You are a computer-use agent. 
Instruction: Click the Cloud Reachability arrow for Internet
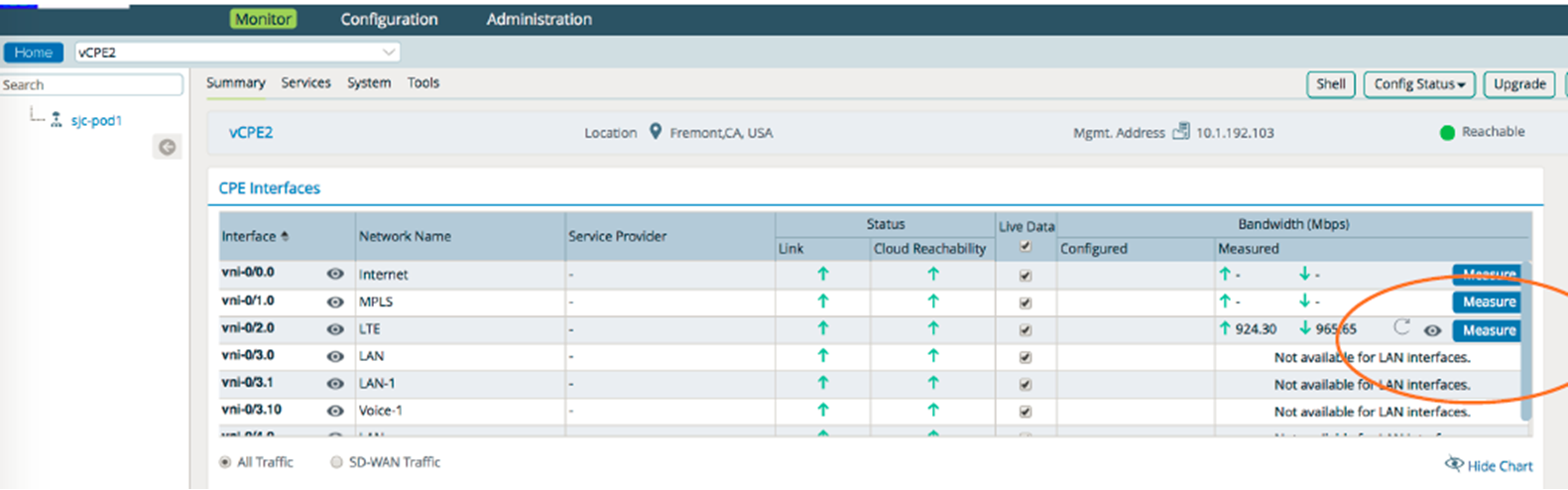coord(932,274)
